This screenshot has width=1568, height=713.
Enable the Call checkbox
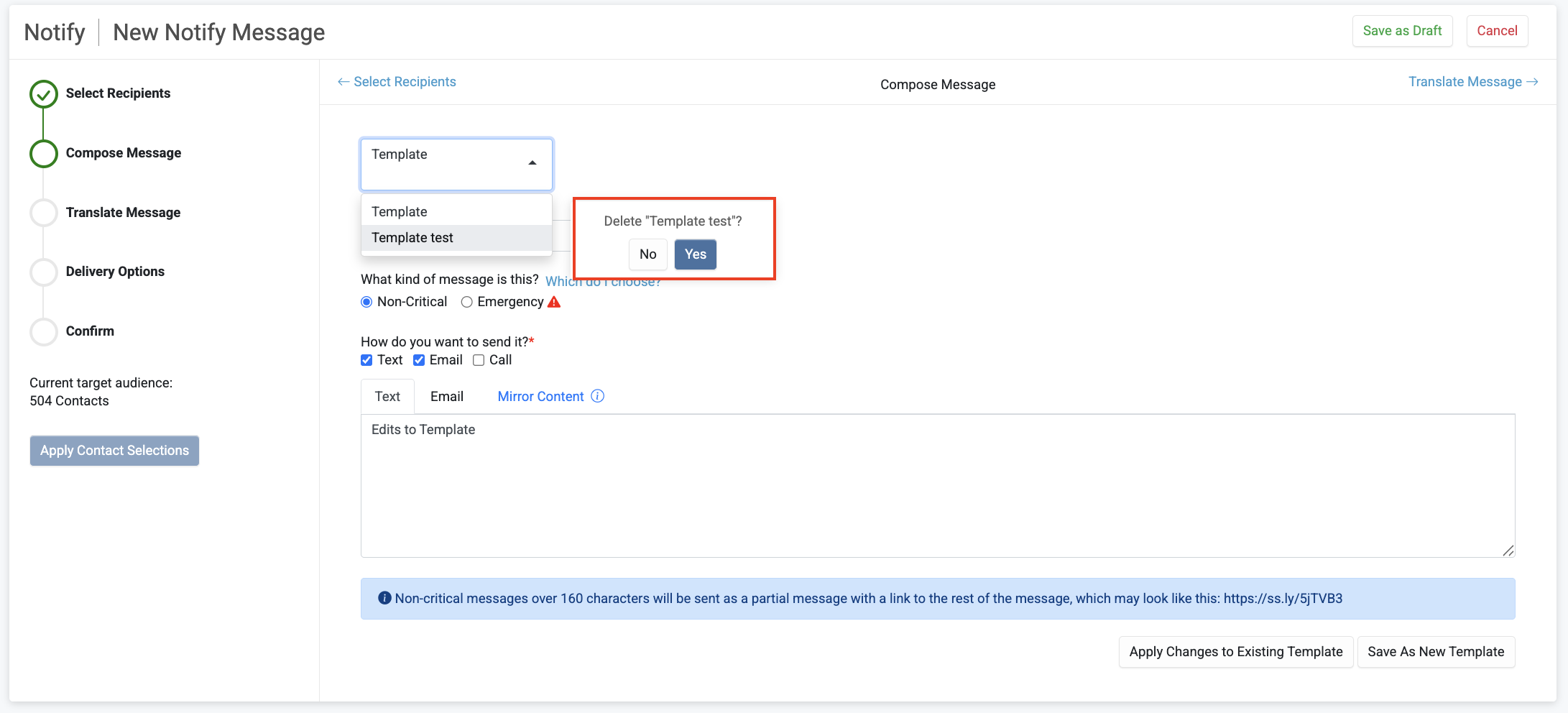coord(479,360)
